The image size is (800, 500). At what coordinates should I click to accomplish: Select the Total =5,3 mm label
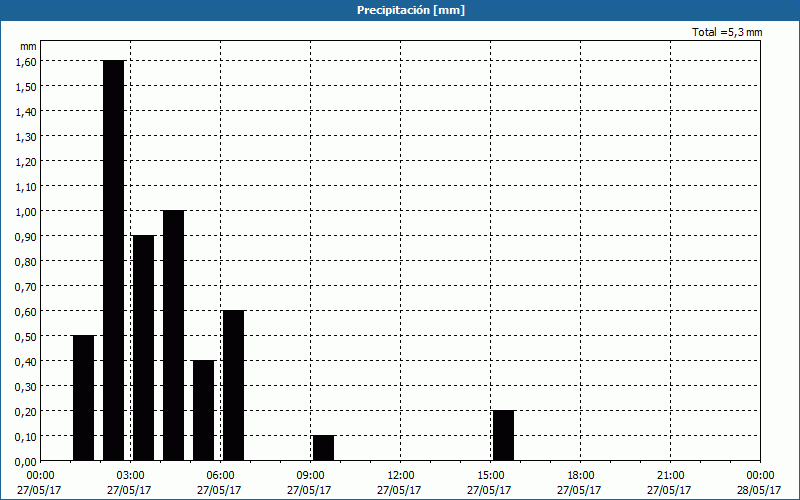pos(727,32)
